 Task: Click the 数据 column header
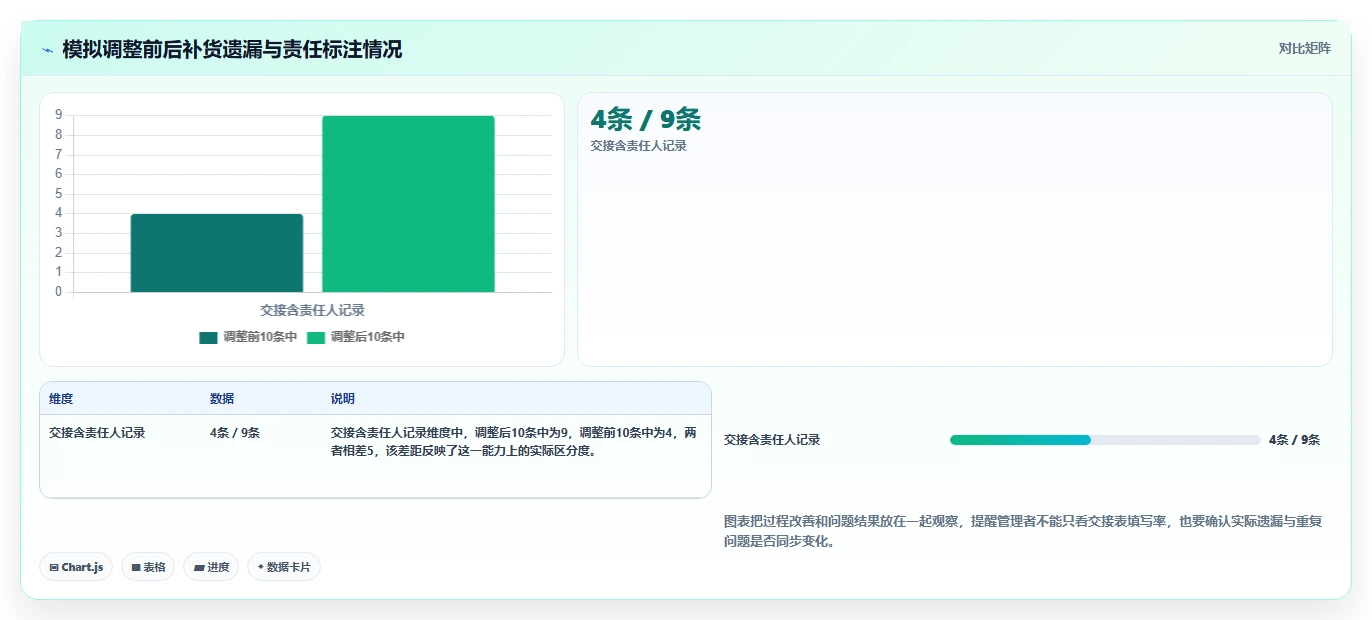[222, 399]
